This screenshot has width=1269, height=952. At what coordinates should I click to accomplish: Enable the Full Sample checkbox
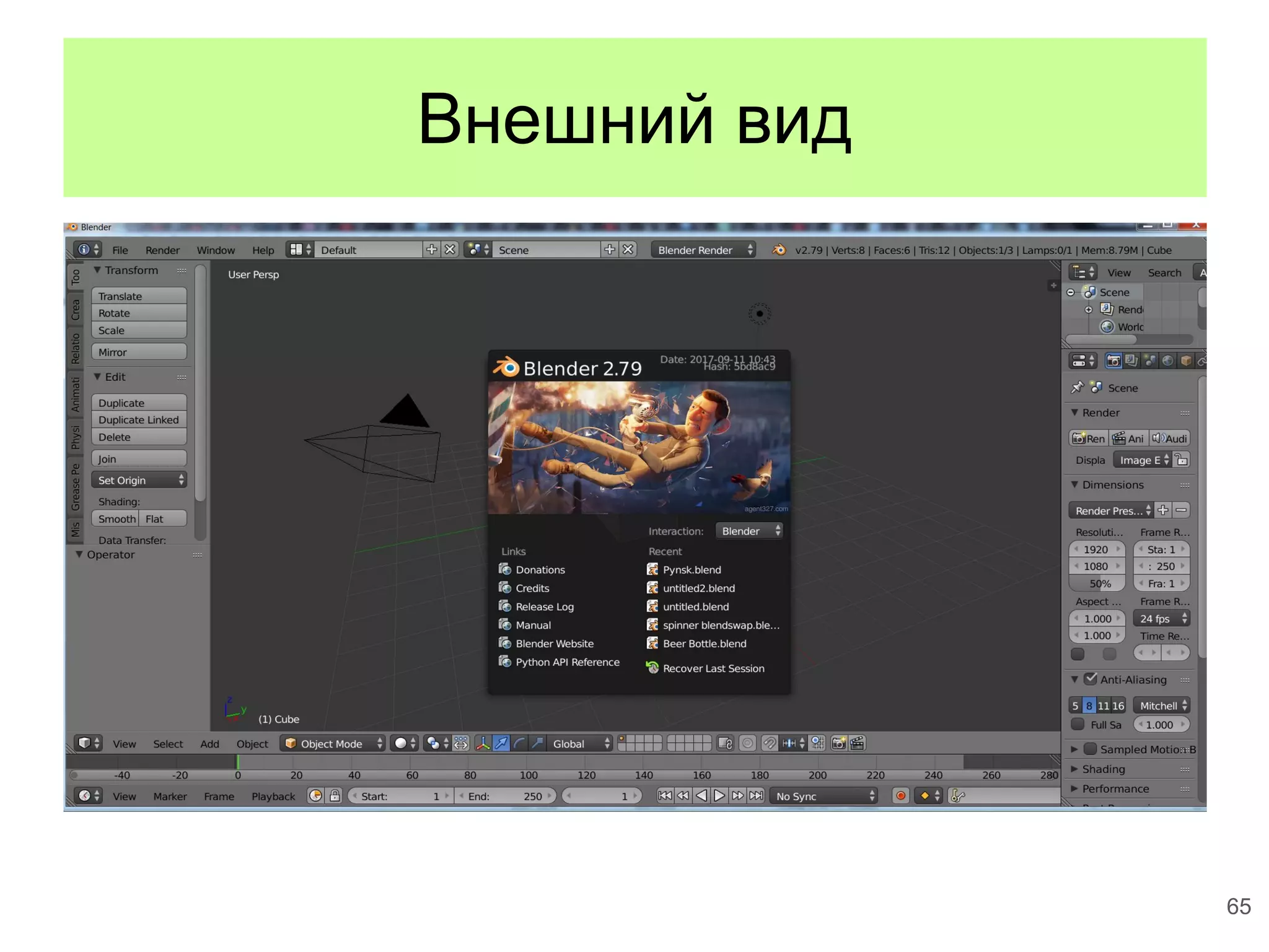pos(1078,725)
